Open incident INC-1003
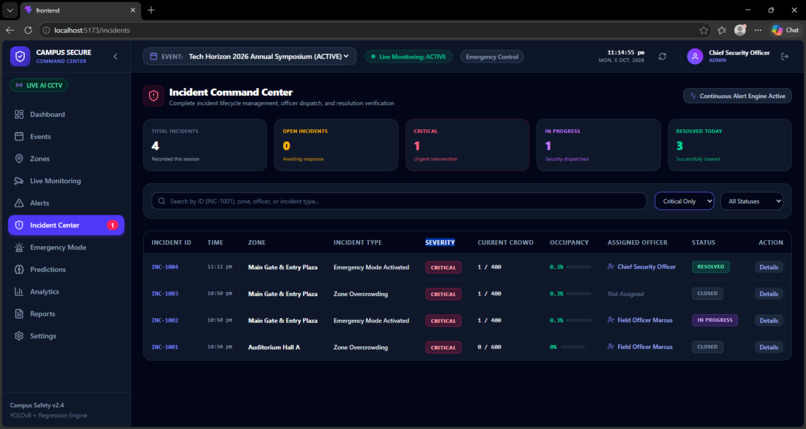Screen dimensions: 806x429 click(x=165, y=294)
